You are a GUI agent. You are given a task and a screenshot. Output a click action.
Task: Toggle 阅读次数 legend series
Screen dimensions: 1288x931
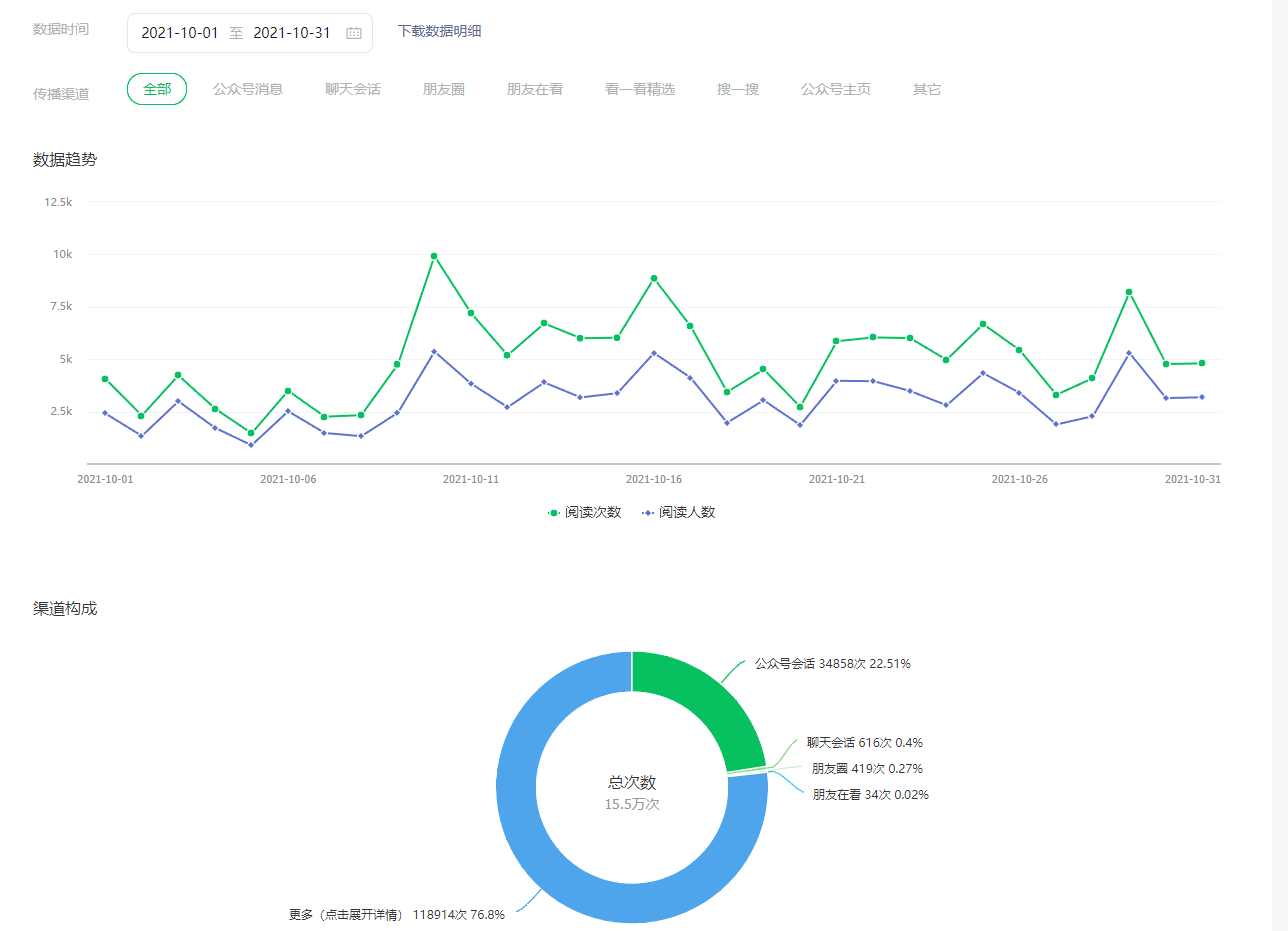[585, 512]
